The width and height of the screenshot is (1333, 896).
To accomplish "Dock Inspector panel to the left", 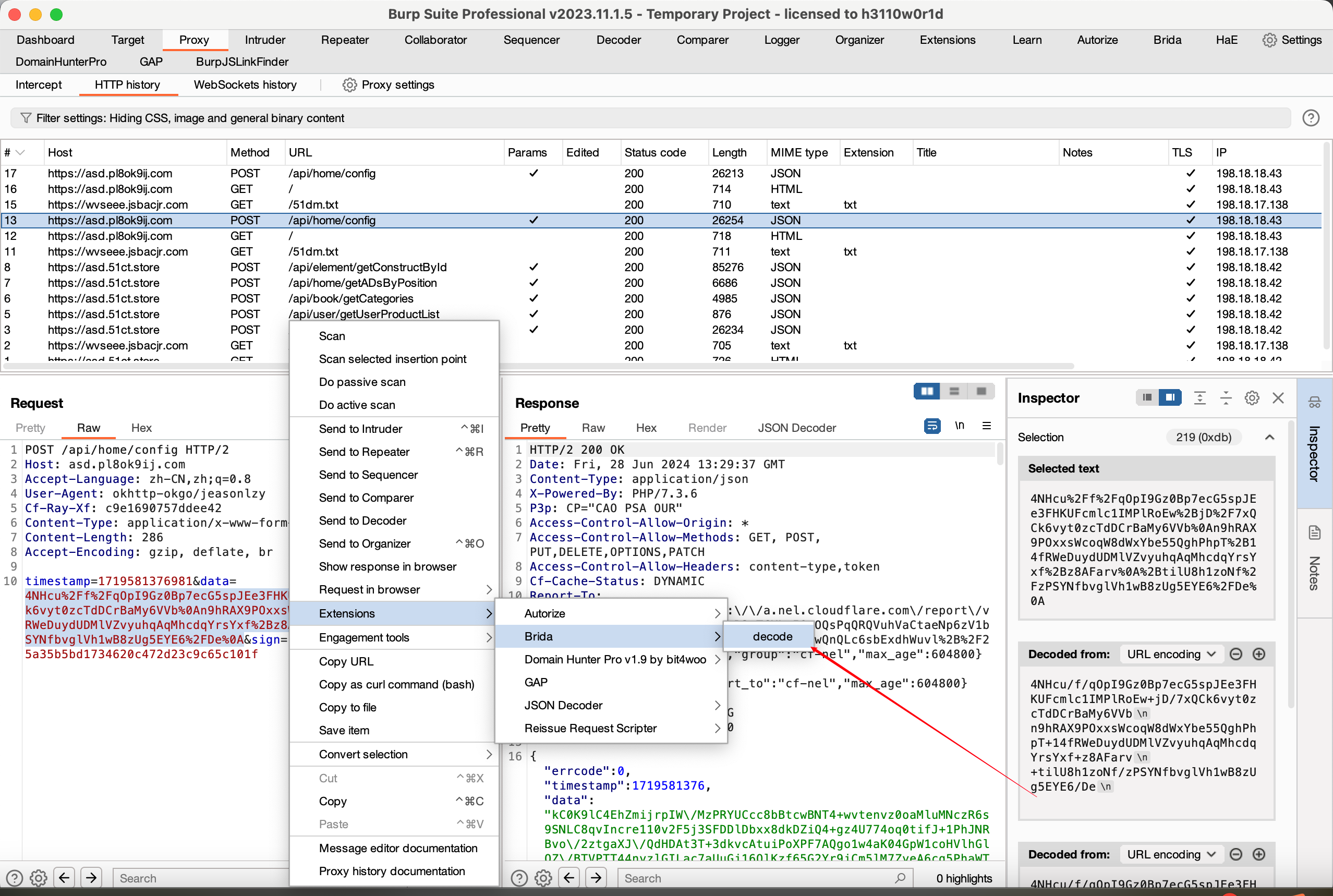I will tap(1147, 398).
